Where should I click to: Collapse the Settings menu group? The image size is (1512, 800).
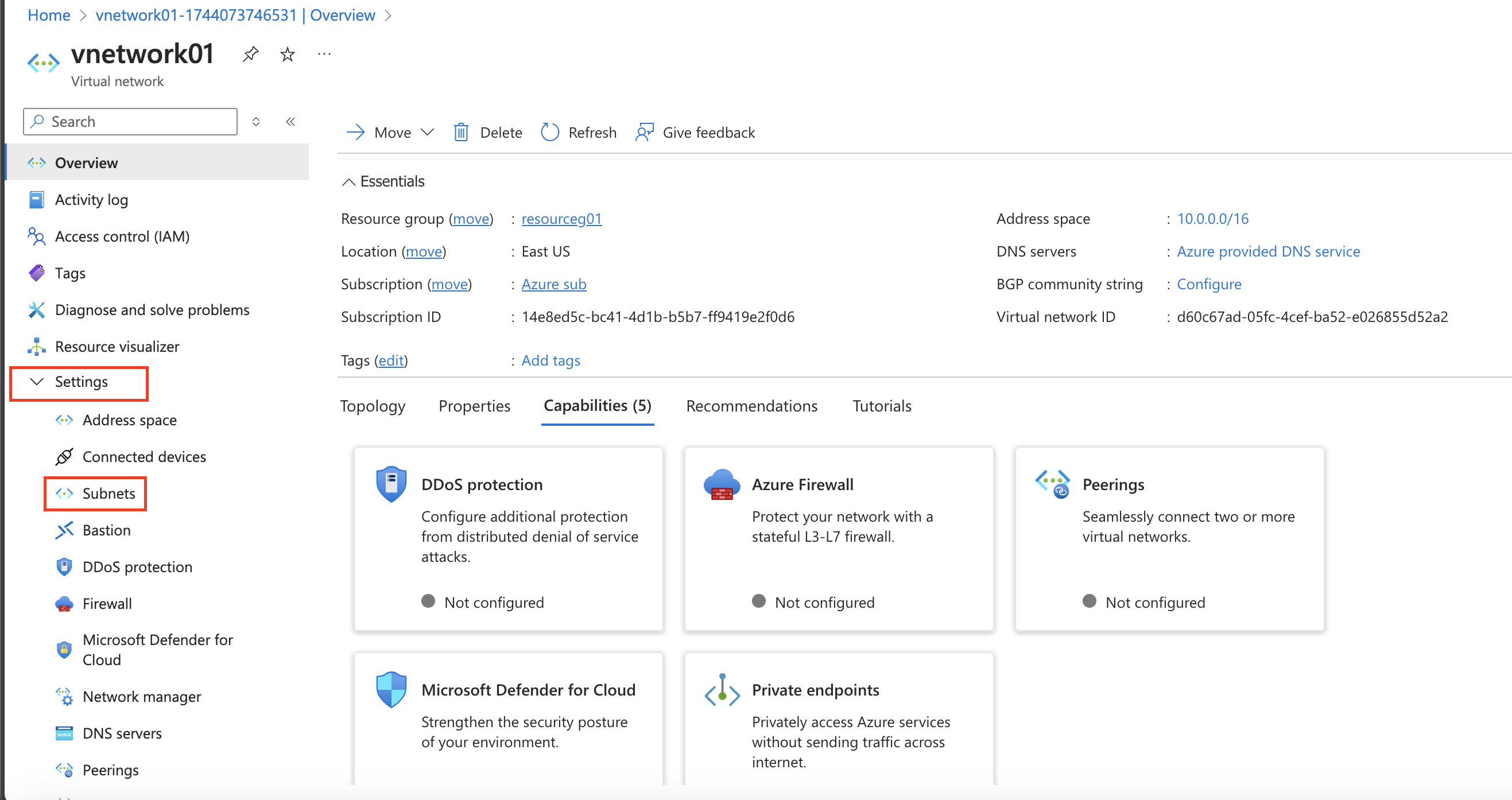(x=36, y=382)
